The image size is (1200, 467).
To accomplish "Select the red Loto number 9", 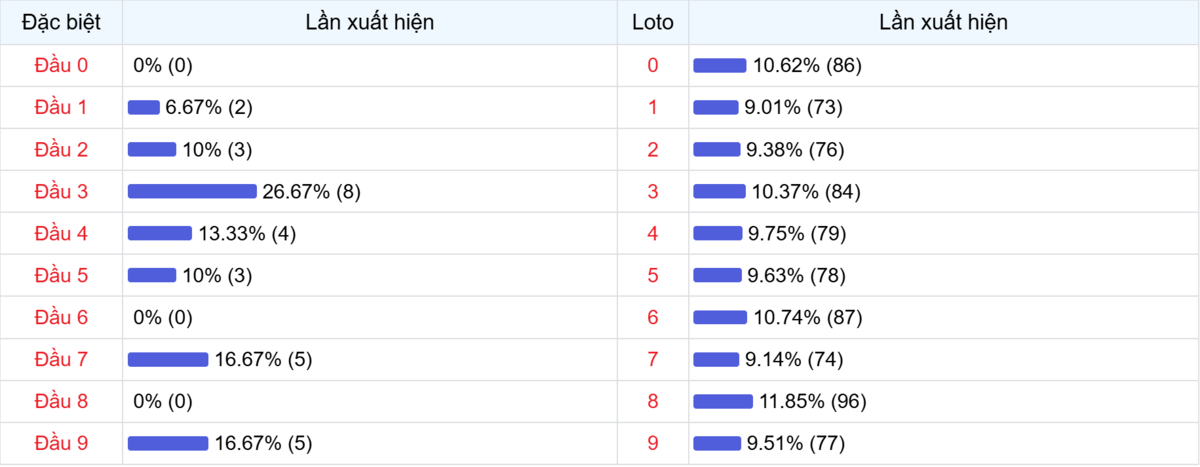I will point(653,443).
